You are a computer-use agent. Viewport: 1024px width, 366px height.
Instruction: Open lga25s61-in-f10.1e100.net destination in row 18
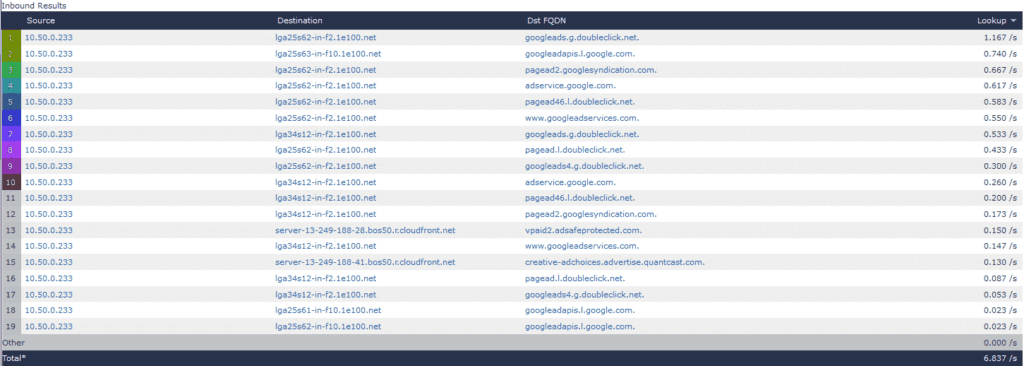point(328,310)
